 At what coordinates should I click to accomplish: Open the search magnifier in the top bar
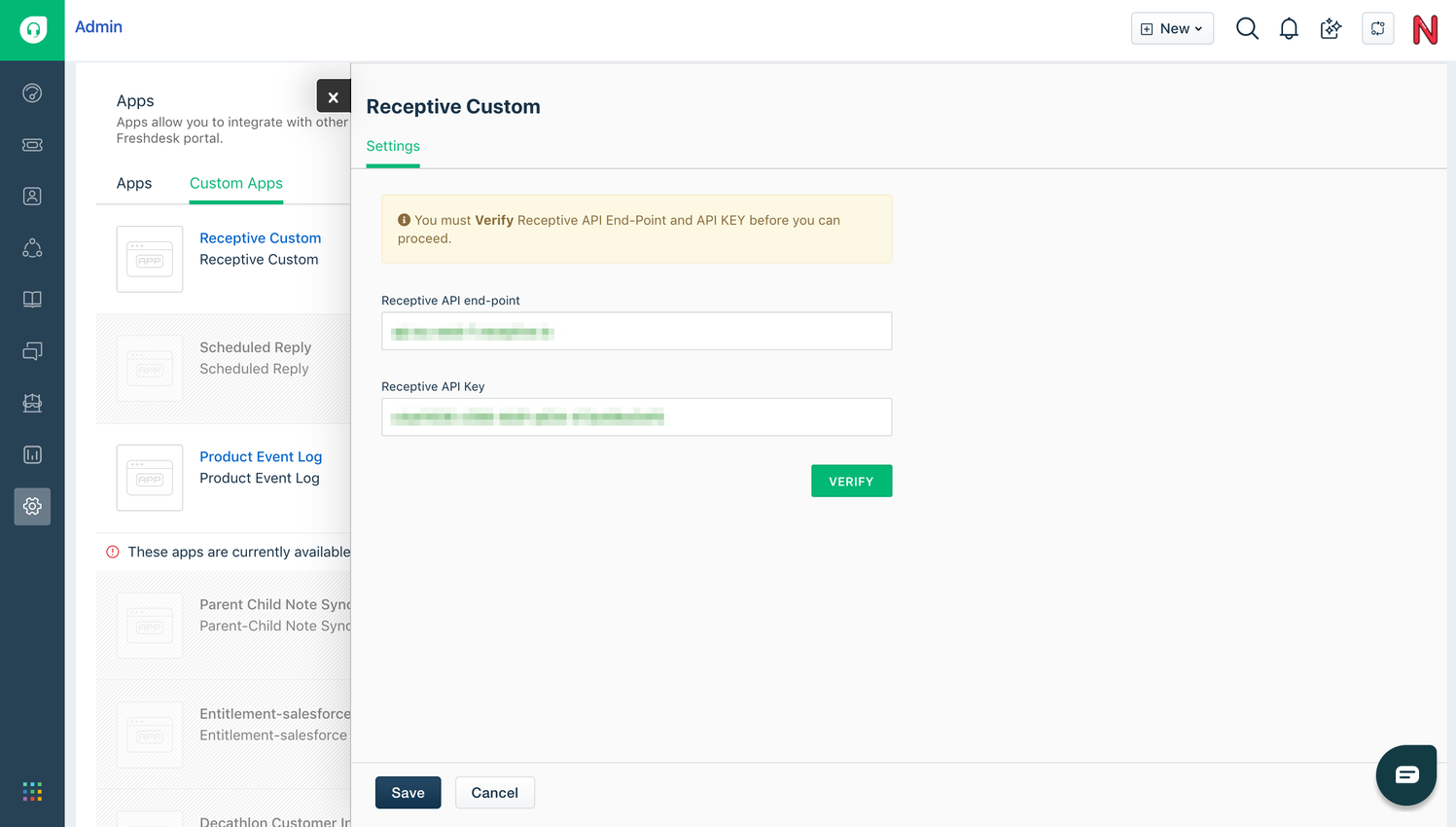1247,28
